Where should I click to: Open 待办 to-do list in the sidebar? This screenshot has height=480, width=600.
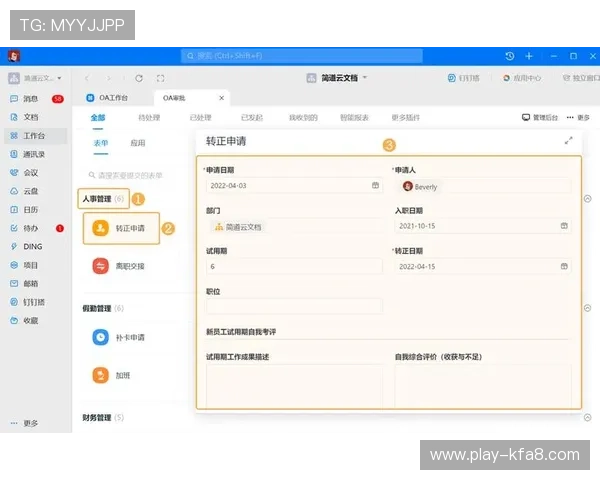[24, 228]
